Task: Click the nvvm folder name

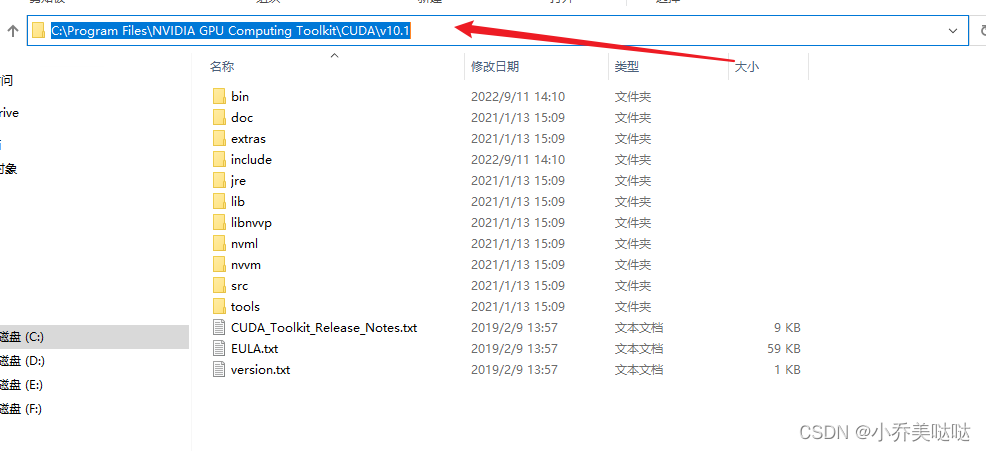Action: pyautogui.click(x=246, y=265)
